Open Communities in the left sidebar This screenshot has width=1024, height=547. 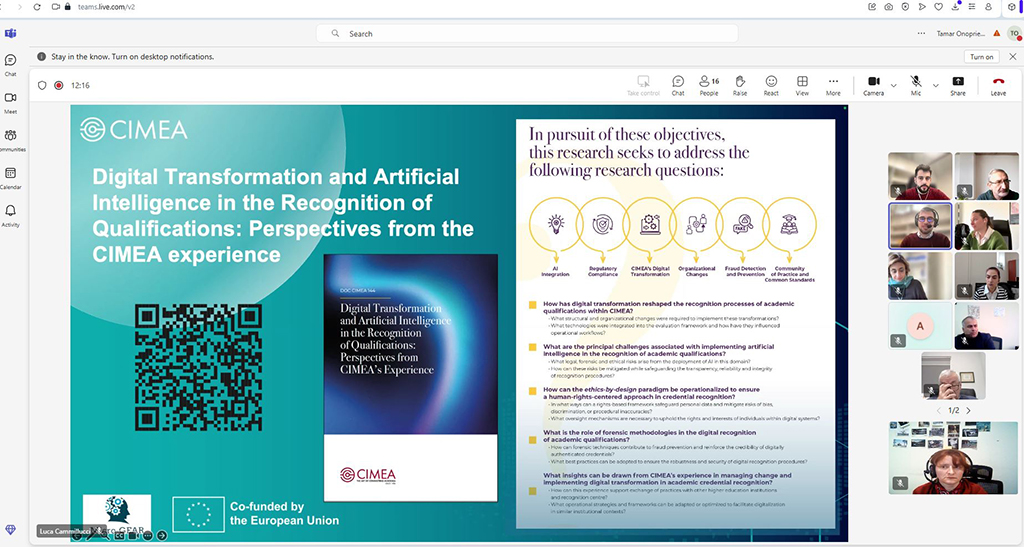(10, 138)
